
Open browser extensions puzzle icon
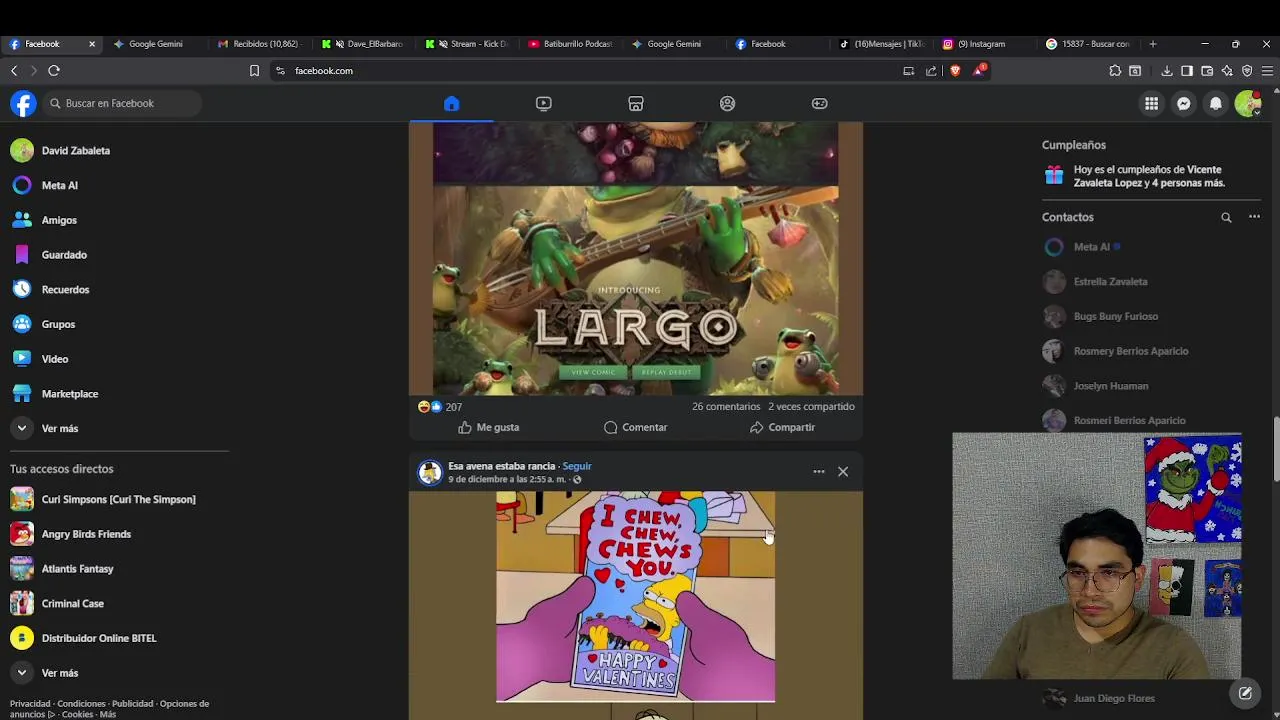1115,71
